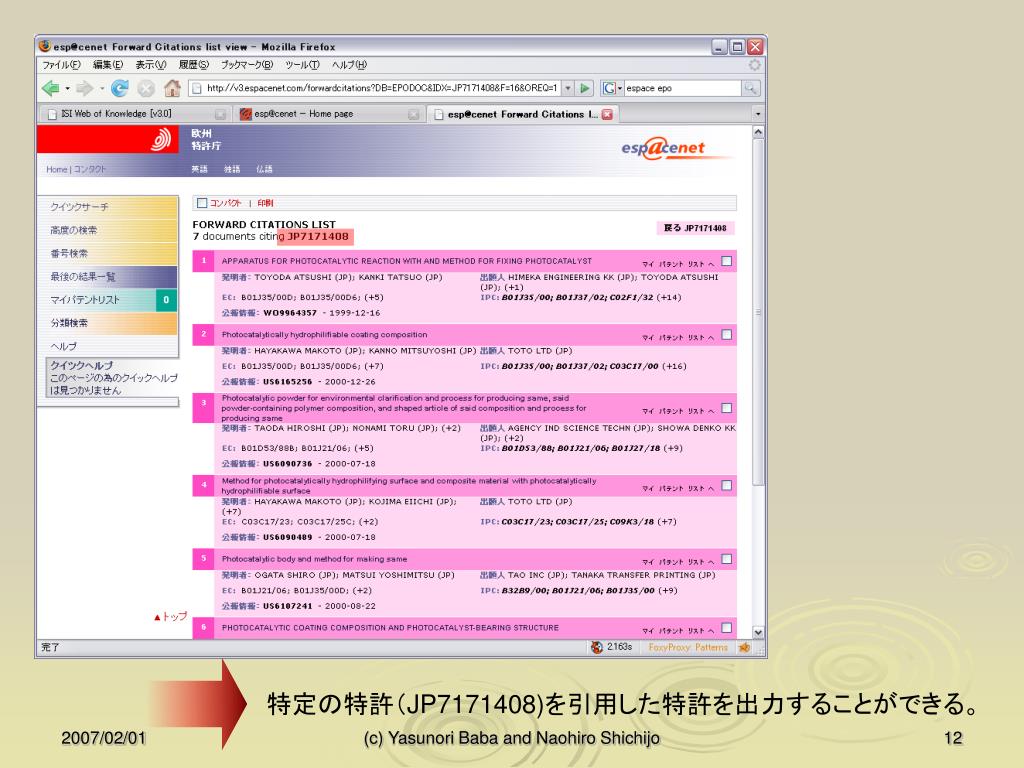1024x768 pixels.
Task: Click the vertical scrollbar up arrow
Action: [x=758, y=132]
